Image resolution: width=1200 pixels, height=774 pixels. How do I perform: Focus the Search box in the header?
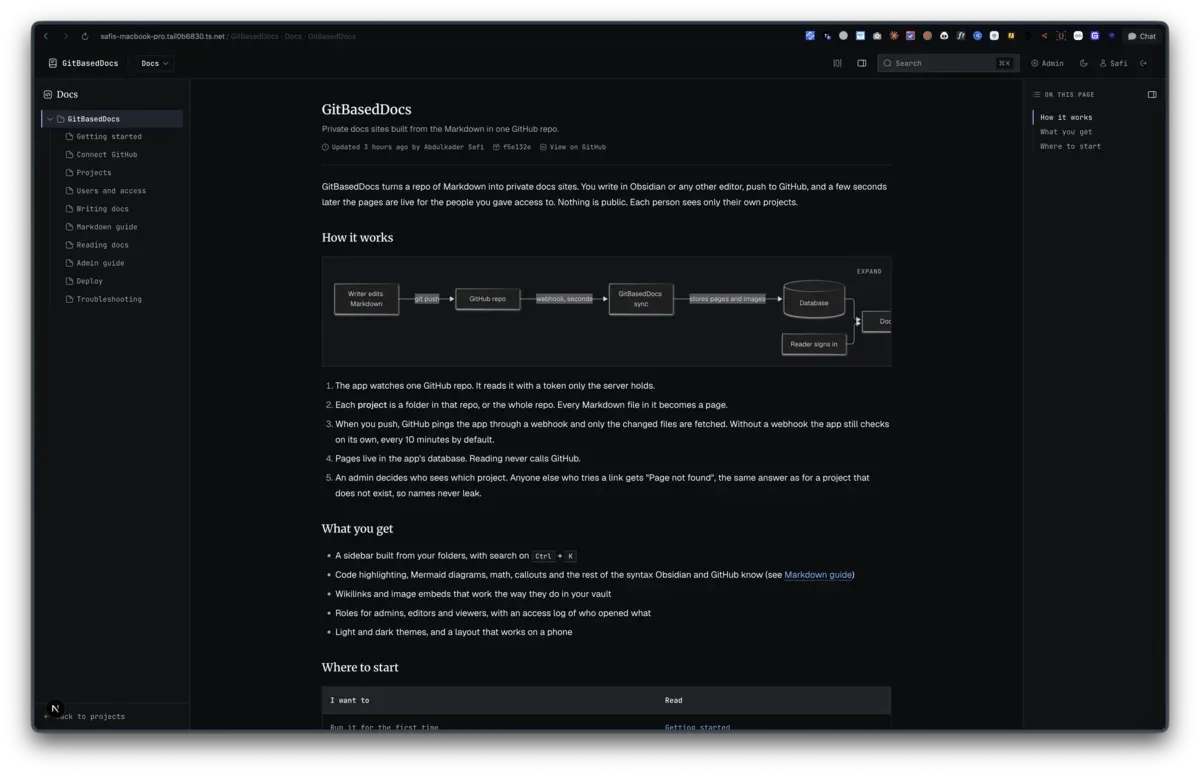948,63
